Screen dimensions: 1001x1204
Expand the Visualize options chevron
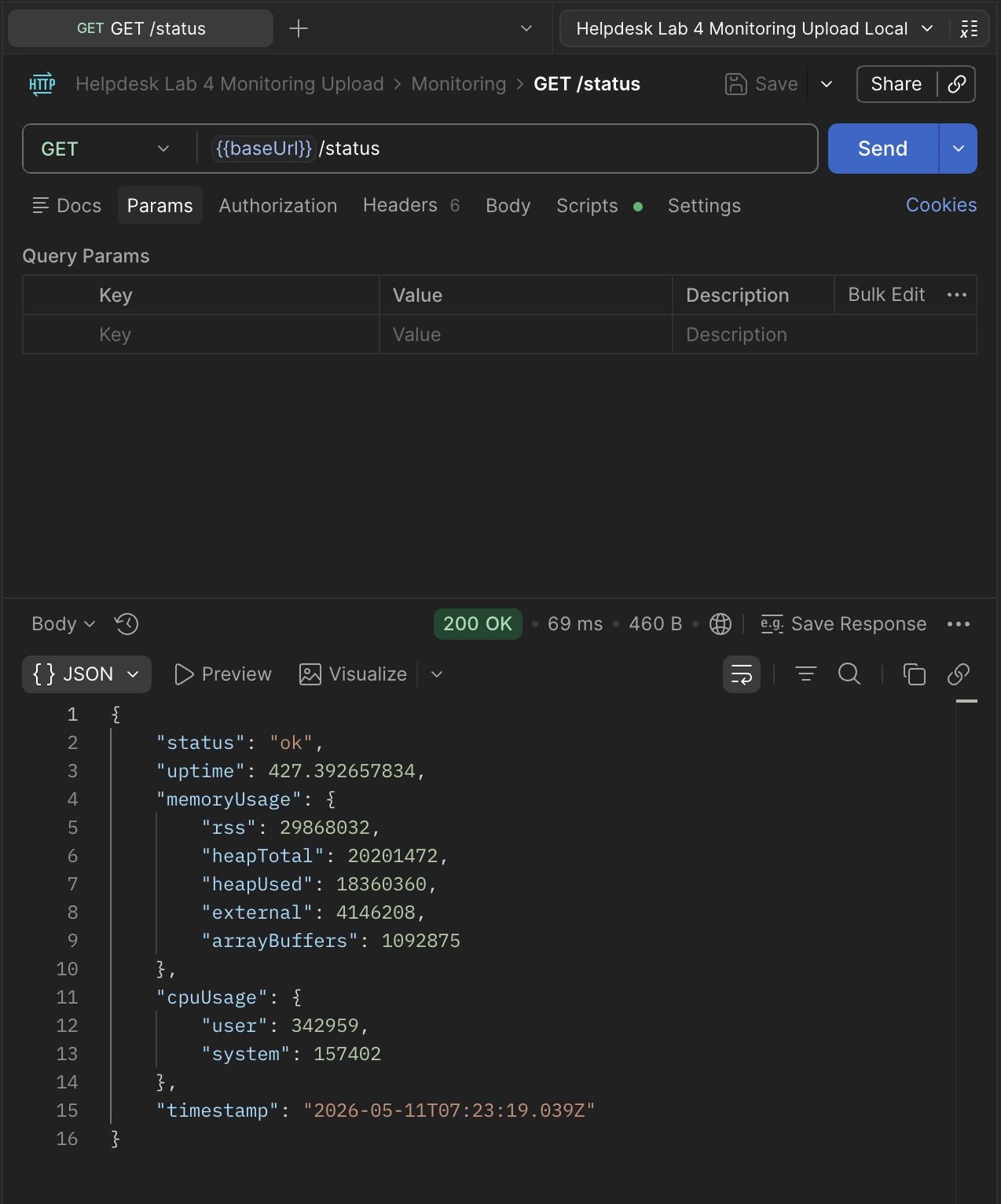click(x=437, y=674)
